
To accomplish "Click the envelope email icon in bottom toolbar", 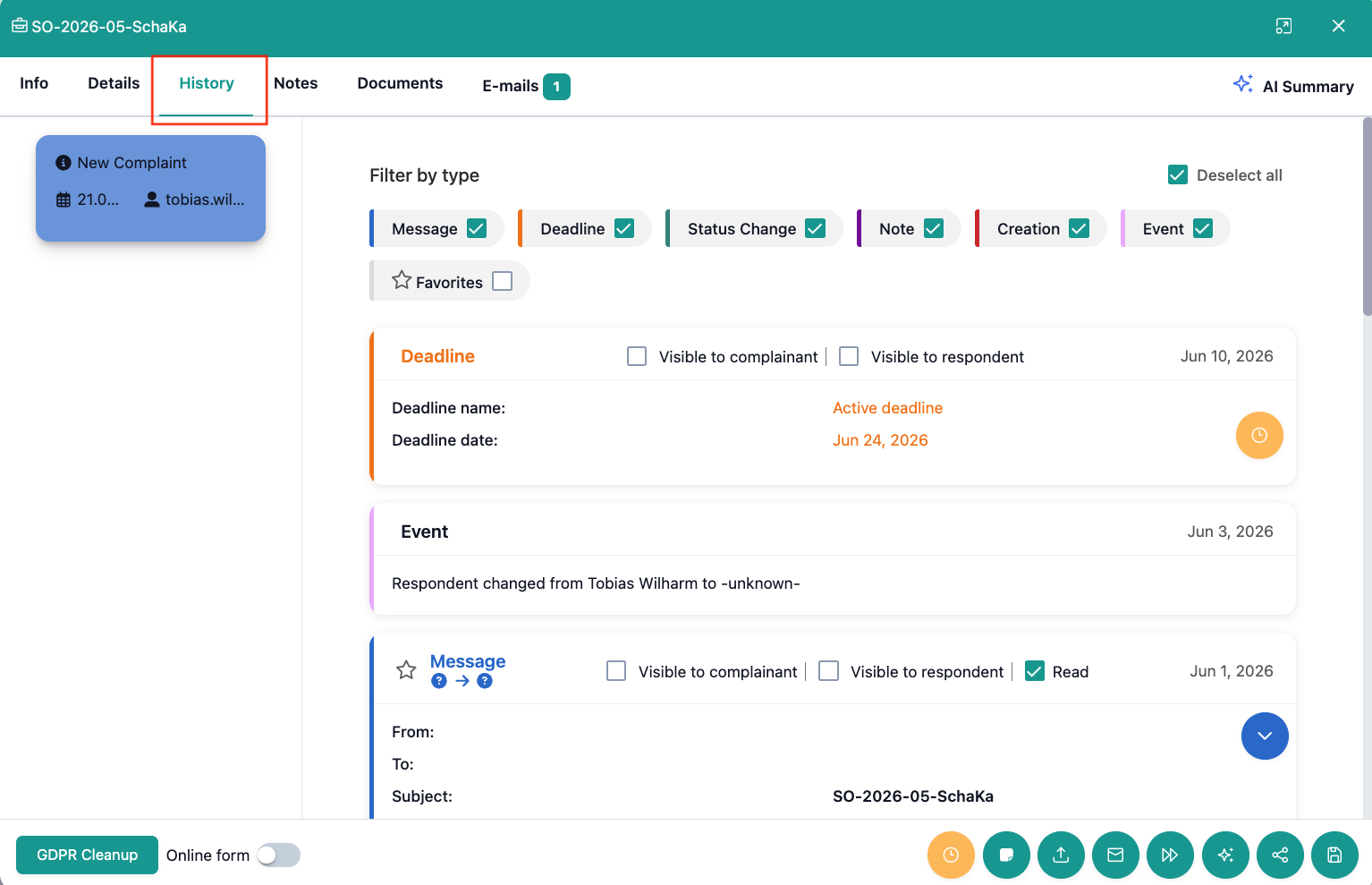I will pos(1115,855).
